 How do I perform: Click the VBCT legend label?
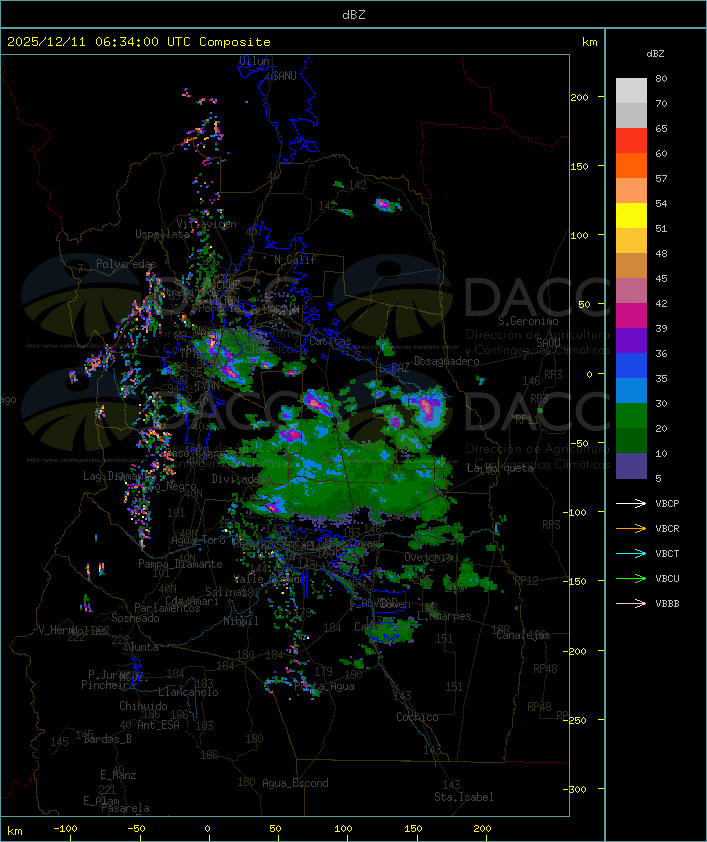point(667,554)
